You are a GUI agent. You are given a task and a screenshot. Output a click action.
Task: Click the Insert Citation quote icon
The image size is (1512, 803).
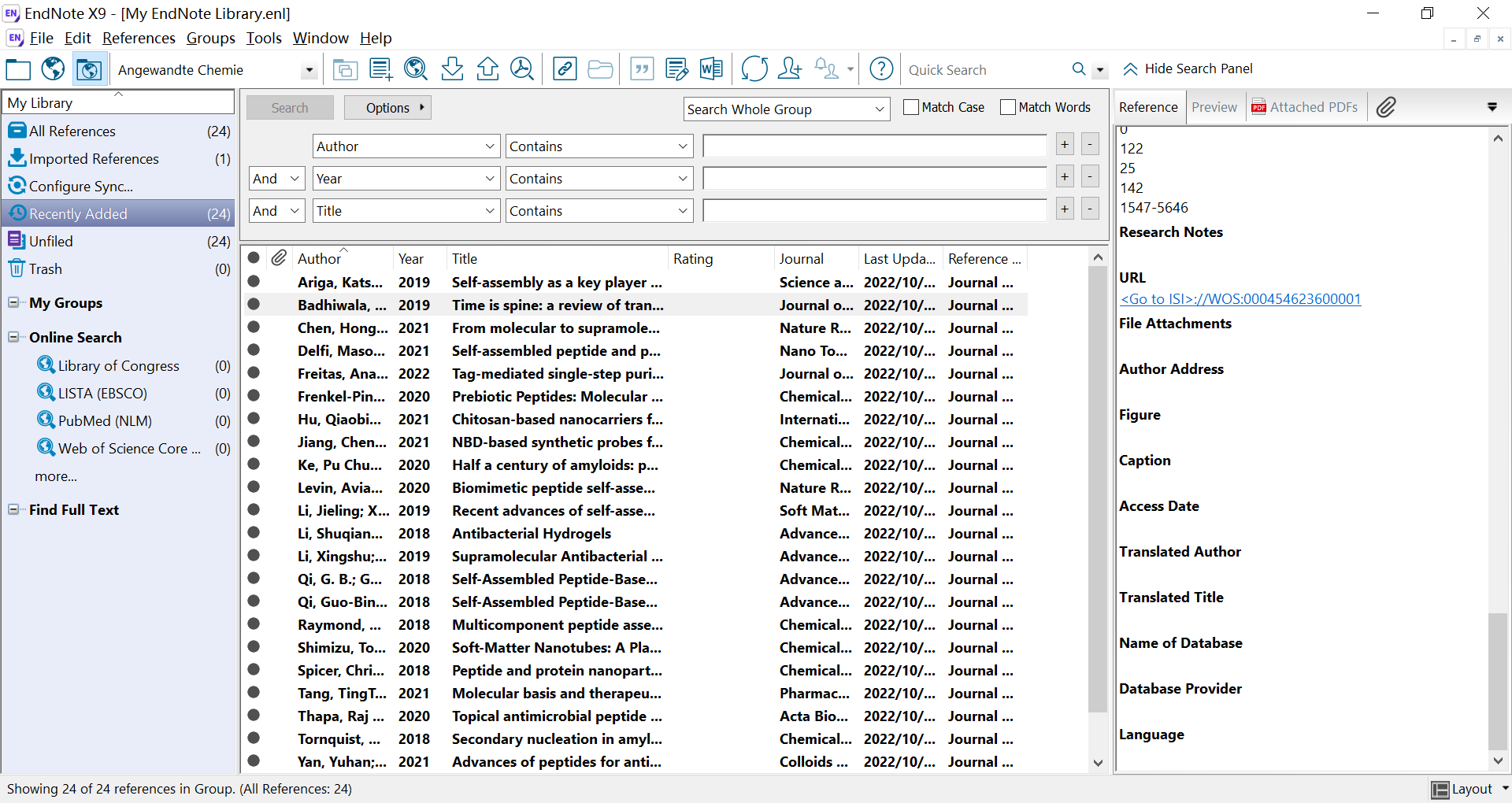(642, 69)
